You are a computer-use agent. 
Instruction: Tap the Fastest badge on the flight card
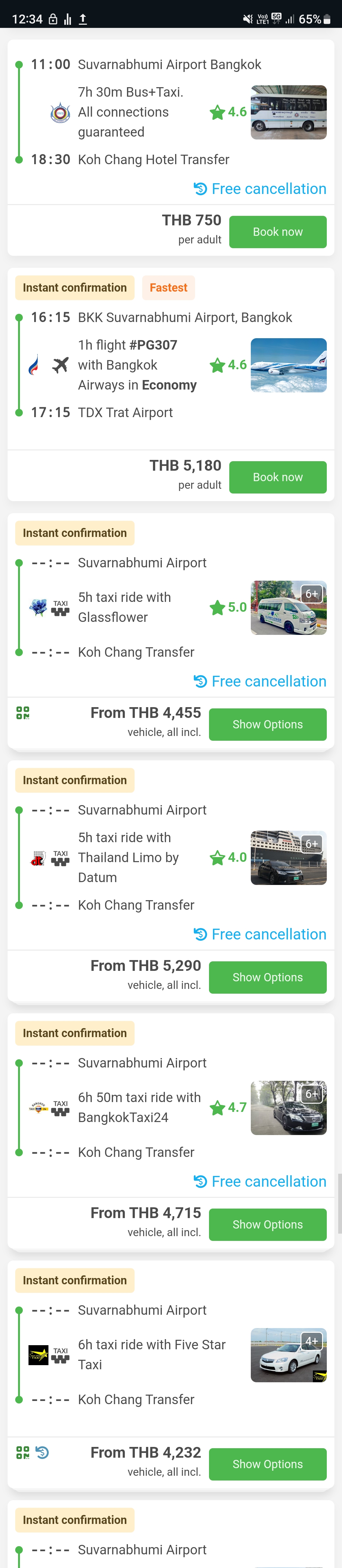168,288
